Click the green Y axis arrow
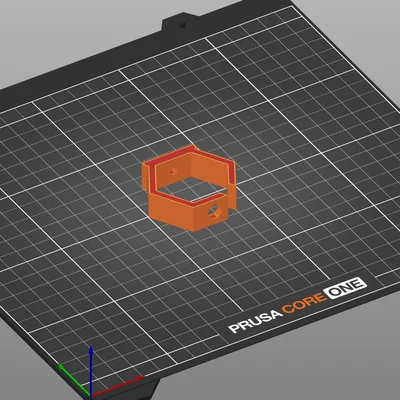Image resolution: width=400 pixels, height=400 pixels. pos(74,380)
